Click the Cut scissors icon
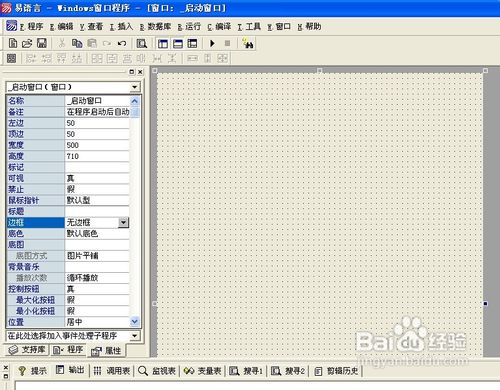This screenshot has width=500, height=390. coord(62,43)
